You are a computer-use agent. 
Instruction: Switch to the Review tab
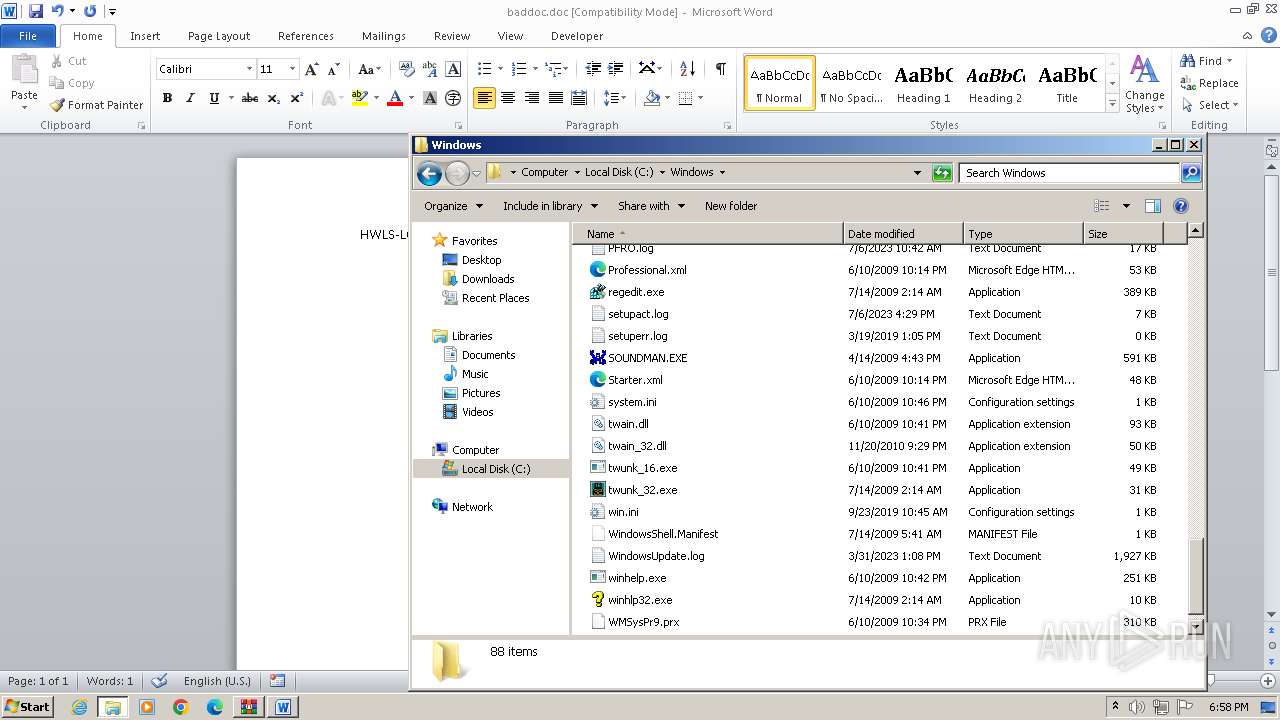(x=452, y=36)
